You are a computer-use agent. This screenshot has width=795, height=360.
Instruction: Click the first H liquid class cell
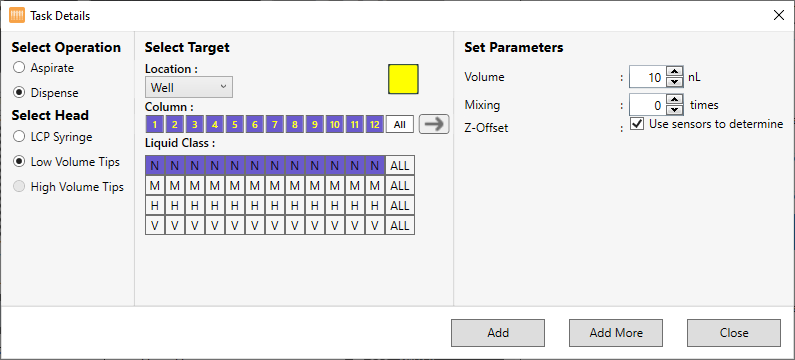pyautogui.click(x=155, y=206)
